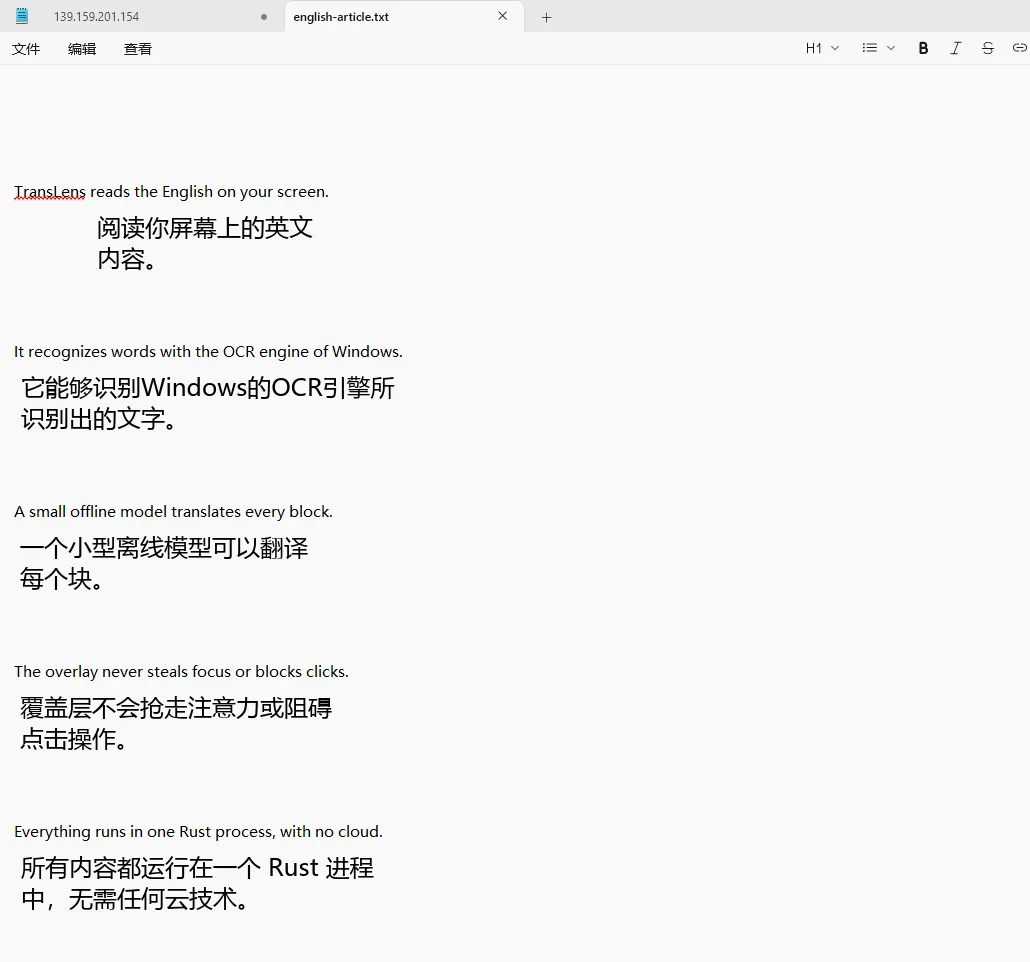Open the list style dropdown
Screen dimensions: 1030x962
(878, 48)
